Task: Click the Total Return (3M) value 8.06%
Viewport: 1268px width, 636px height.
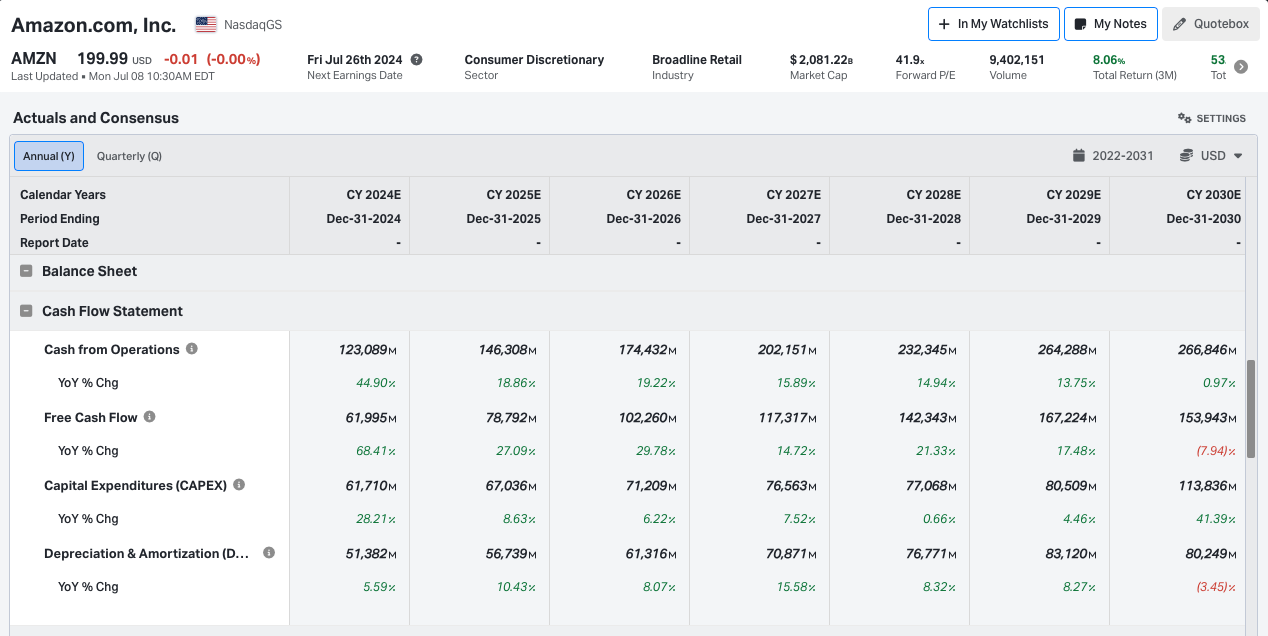Action: pos(1109,60)
